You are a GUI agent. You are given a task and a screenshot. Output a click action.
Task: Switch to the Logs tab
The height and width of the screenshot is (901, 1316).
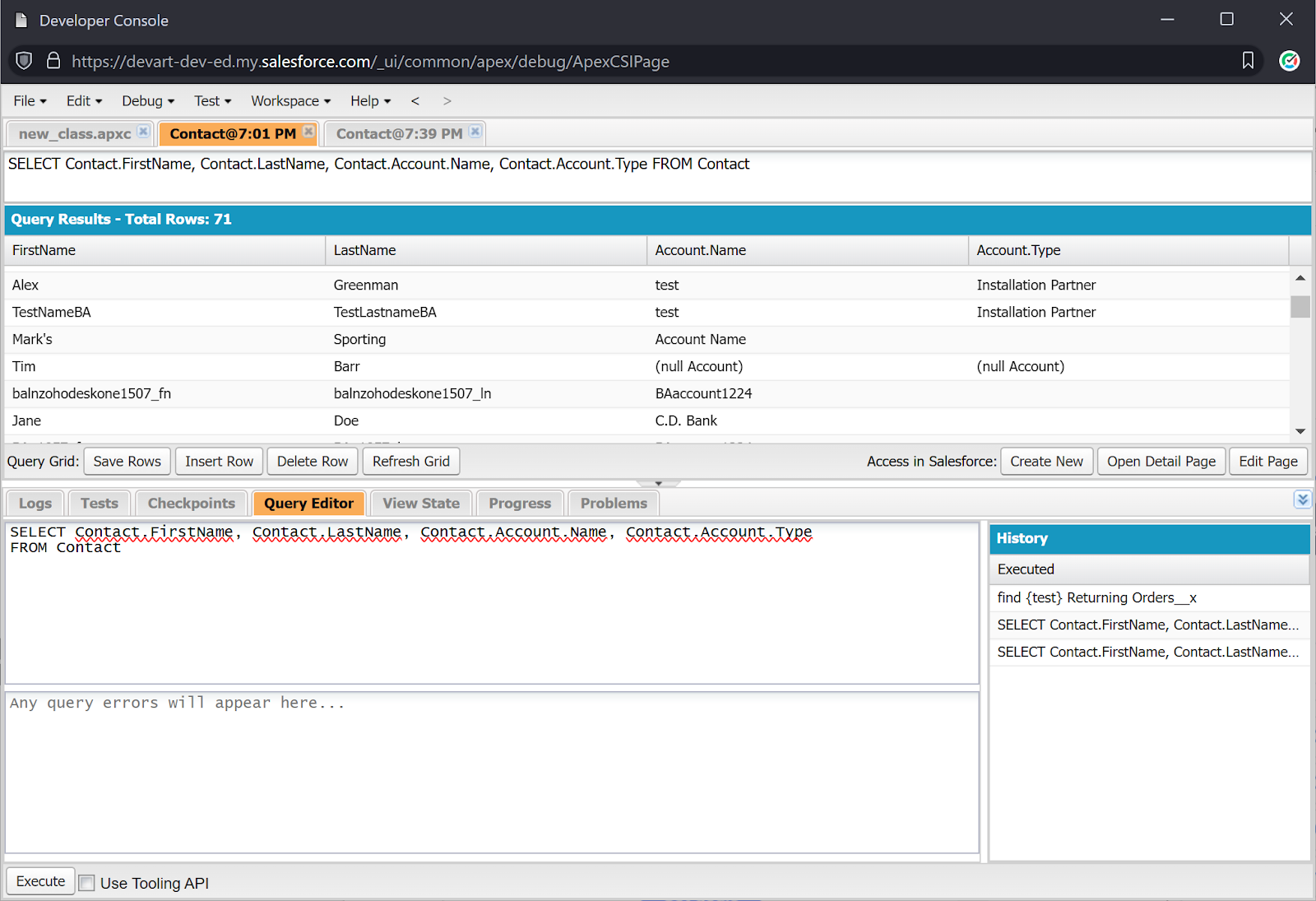[34, 503]
